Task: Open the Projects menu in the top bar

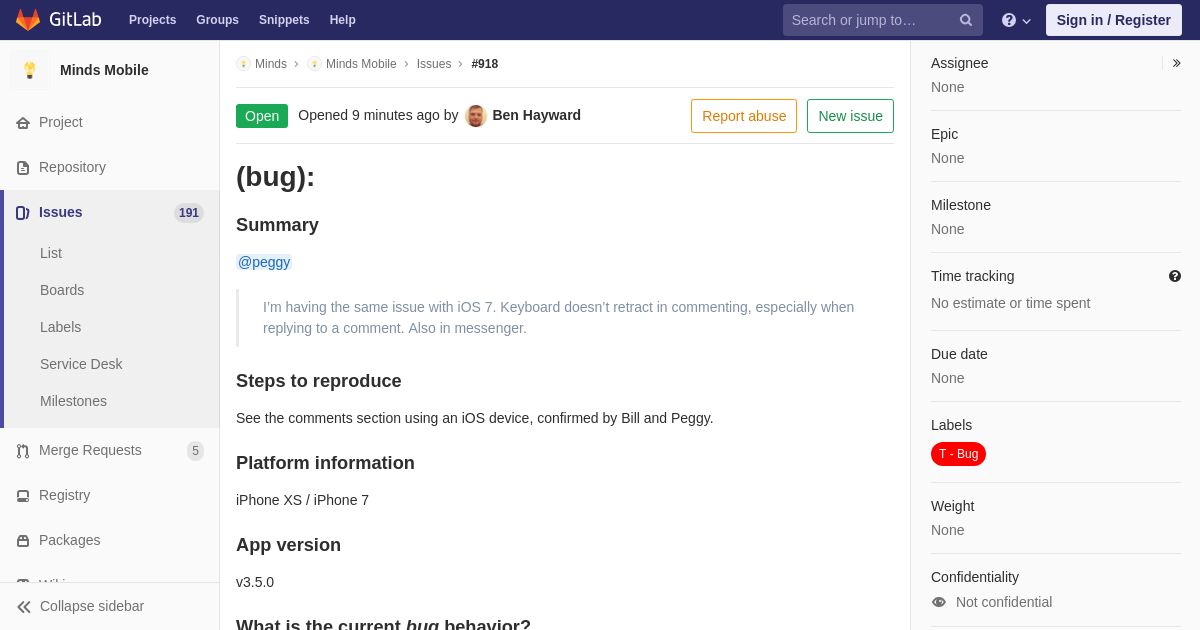Action: pos(153,20)
